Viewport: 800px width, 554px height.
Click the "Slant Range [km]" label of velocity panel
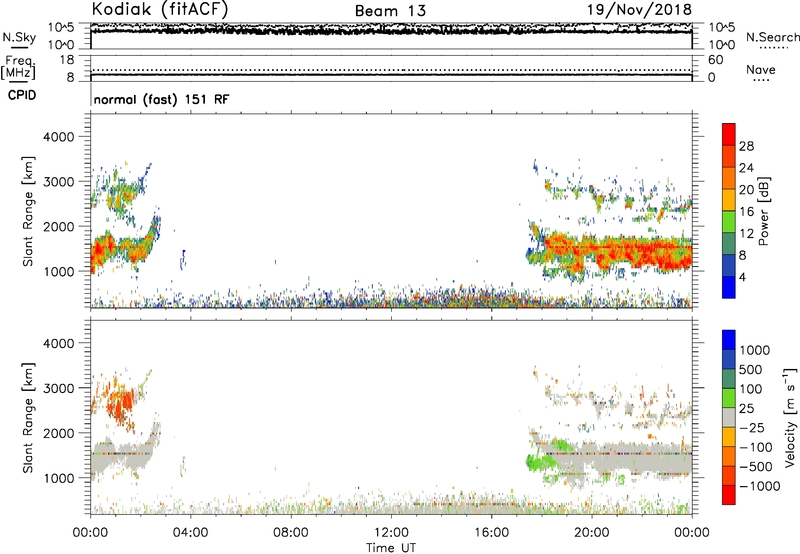click(28, 417)
